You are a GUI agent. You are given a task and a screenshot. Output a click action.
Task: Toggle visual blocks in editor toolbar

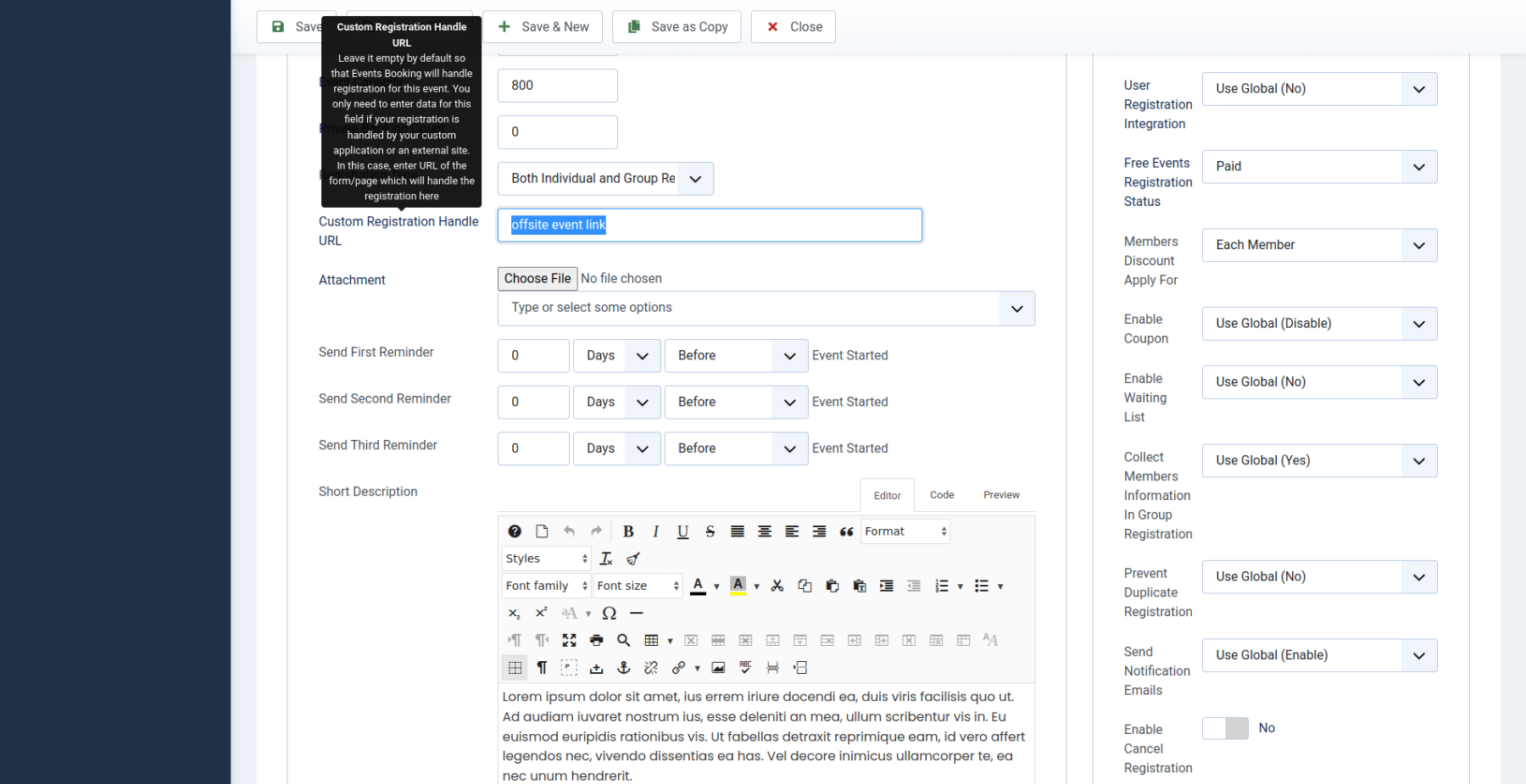point(569,668)
